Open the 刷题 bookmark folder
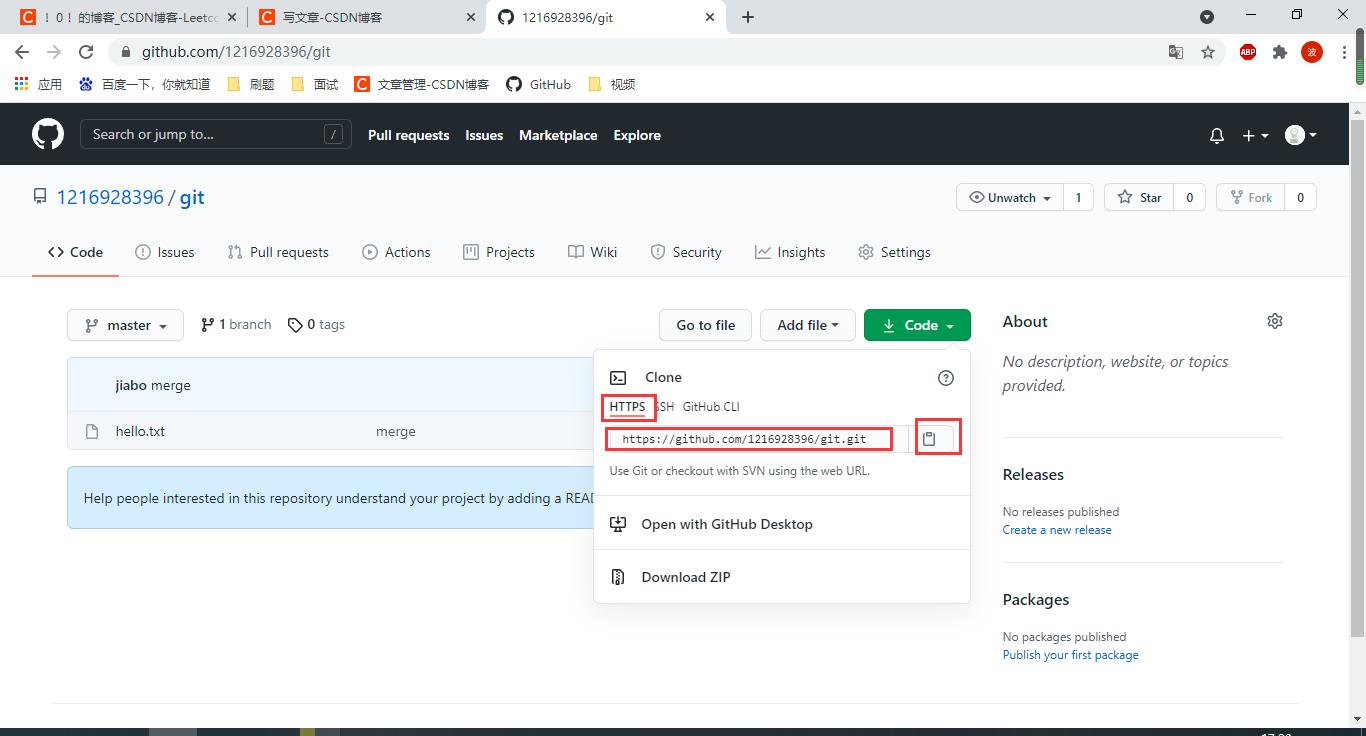Viewport: 1366px width, 736px height. click(x=251, y=84)
